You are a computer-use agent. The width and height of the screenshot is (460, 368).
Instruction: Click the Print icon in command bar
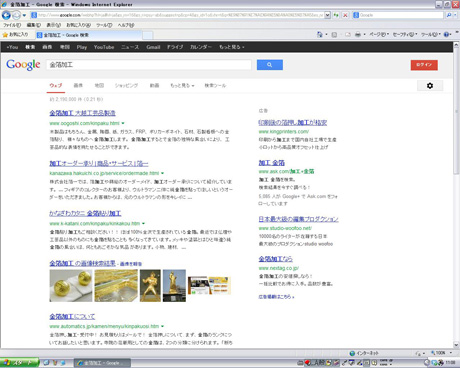point(358,34)
